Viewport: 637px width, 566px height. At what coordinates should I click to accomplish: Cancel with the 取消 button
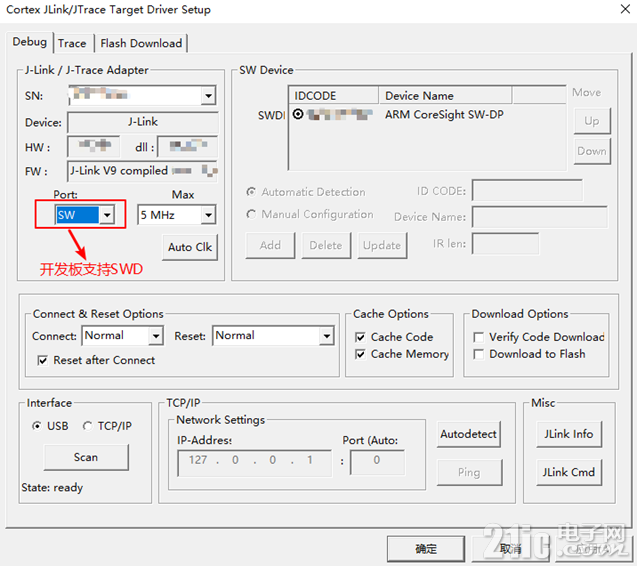[511, 549]
